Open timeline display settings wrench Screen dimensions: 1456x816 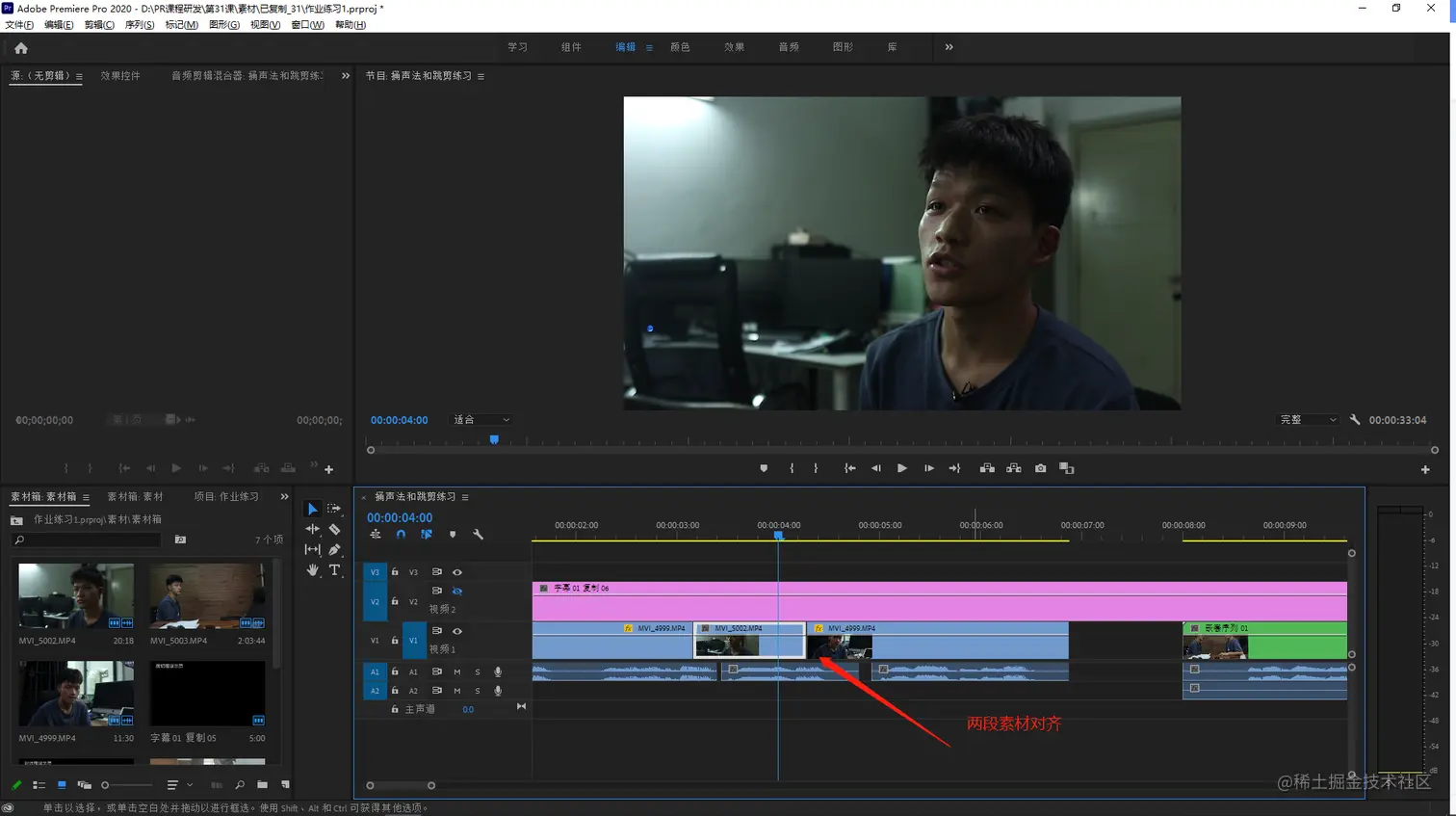click(x=478, y=535)
